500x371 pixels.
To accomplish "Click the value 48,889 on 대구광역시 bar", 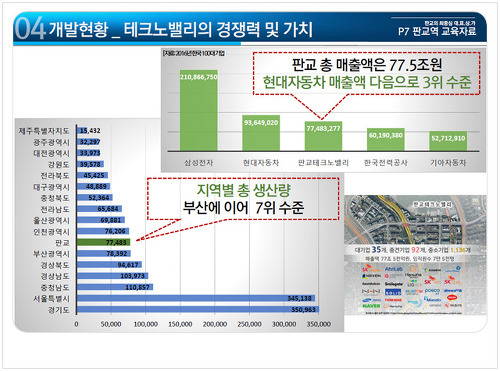I will pyautogui.click(x=96, y=186).
